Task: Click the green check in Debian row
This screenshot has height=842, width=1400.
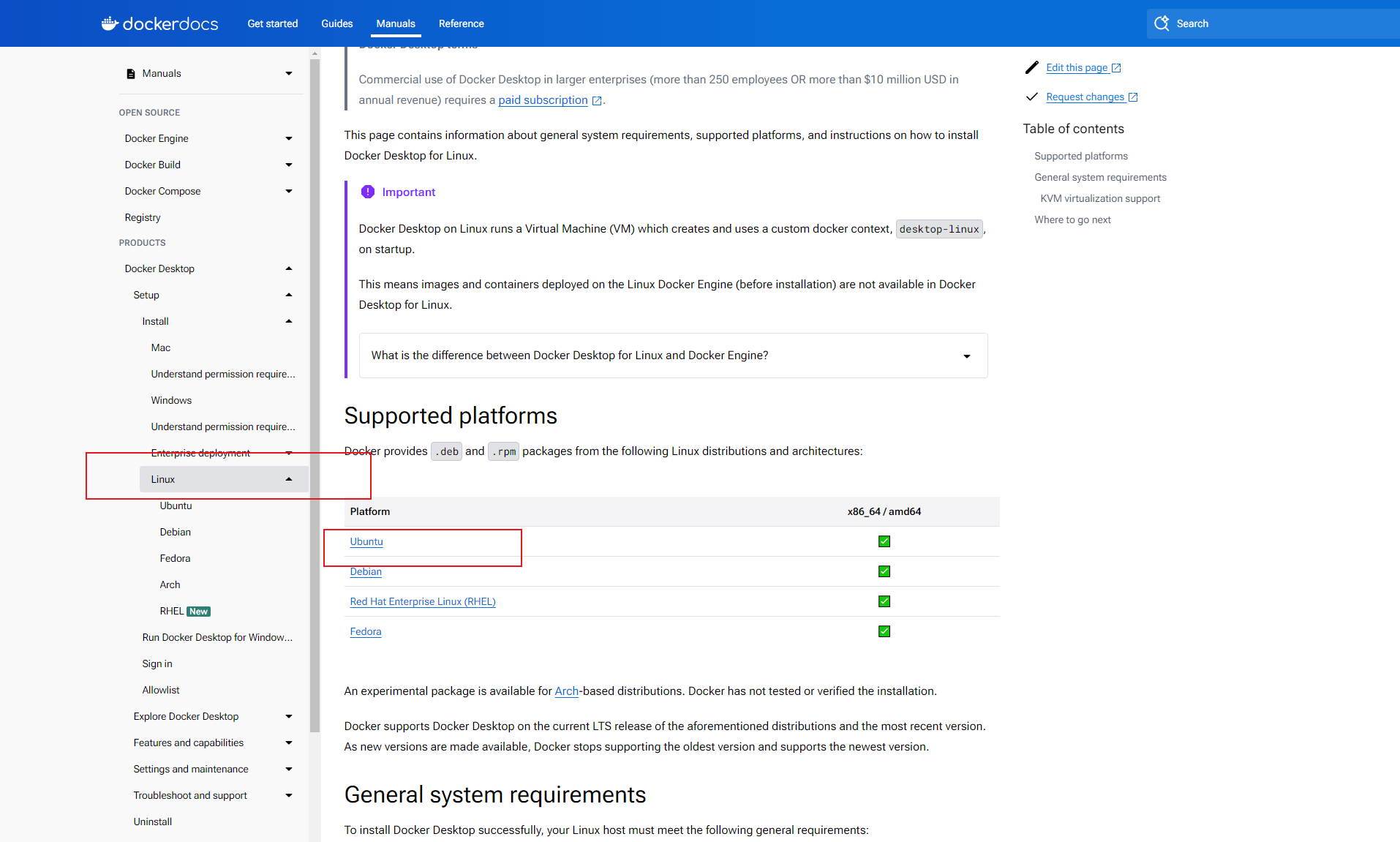Action: coord(884,571)
